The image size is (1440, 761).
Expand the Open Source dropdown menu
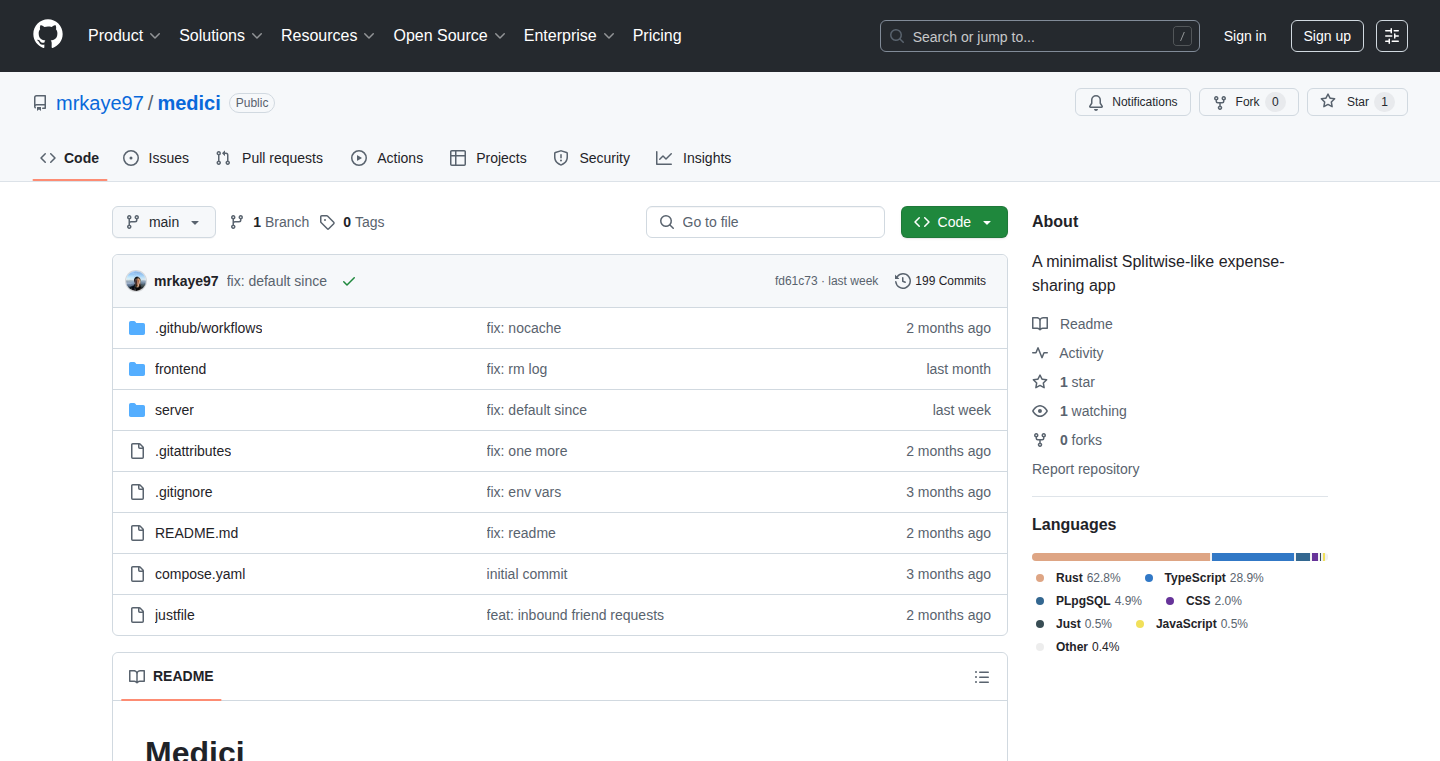(x=450, y=35)
